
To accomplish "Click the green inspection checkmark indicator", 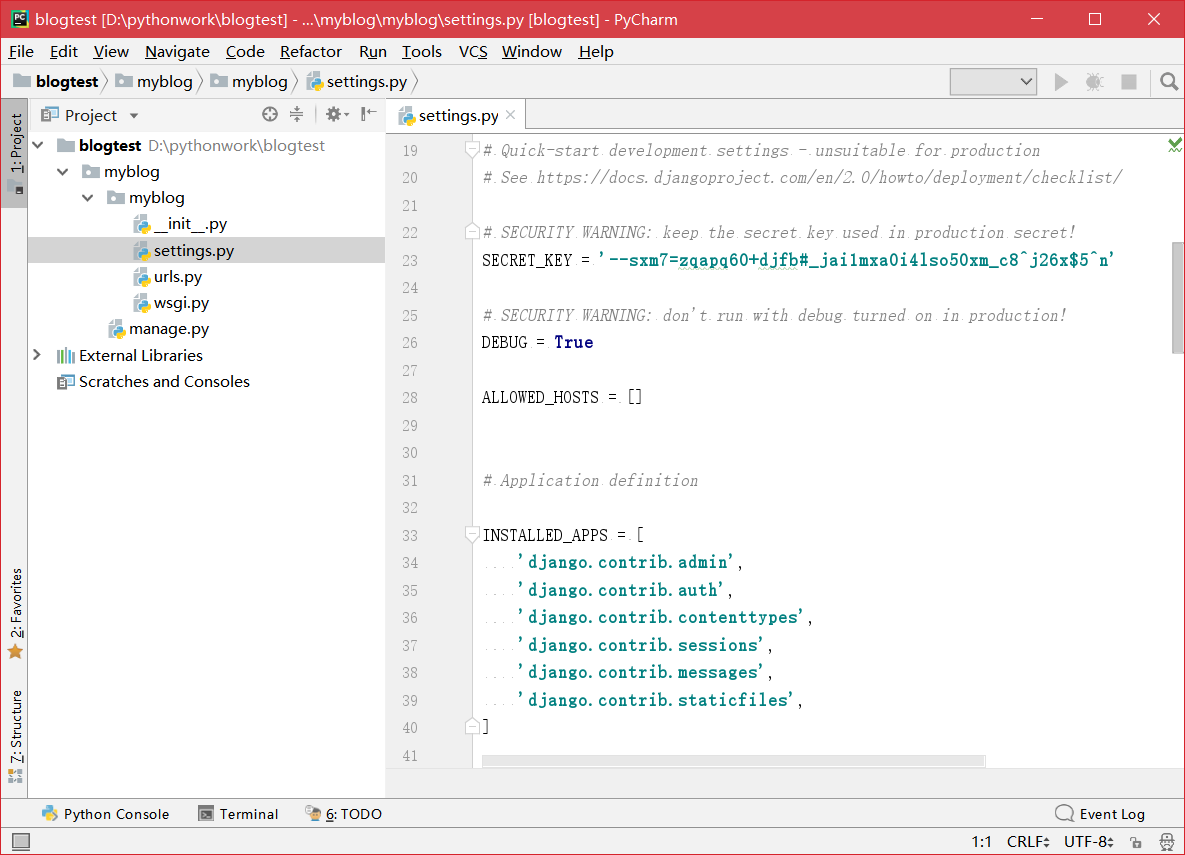I will [1174, 144].
